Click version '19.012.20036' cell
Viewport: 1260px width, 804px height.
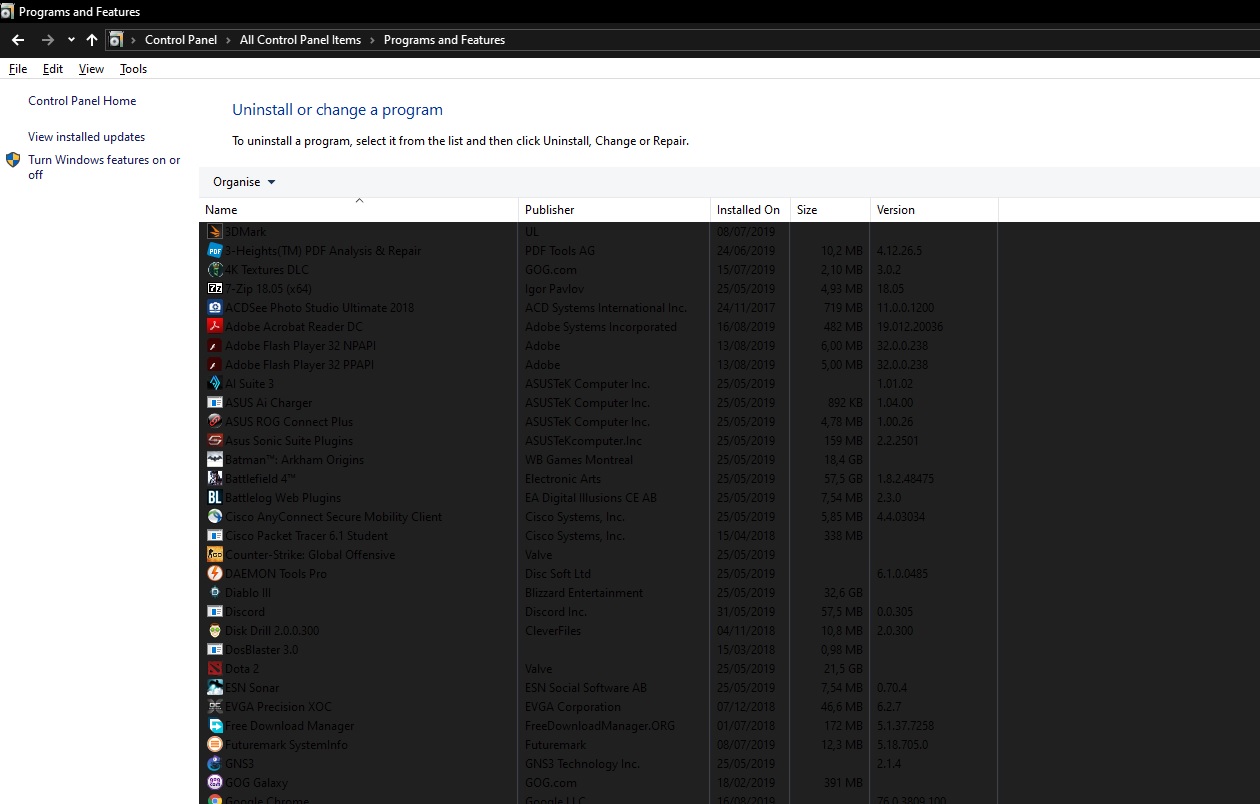coord(910,326)
